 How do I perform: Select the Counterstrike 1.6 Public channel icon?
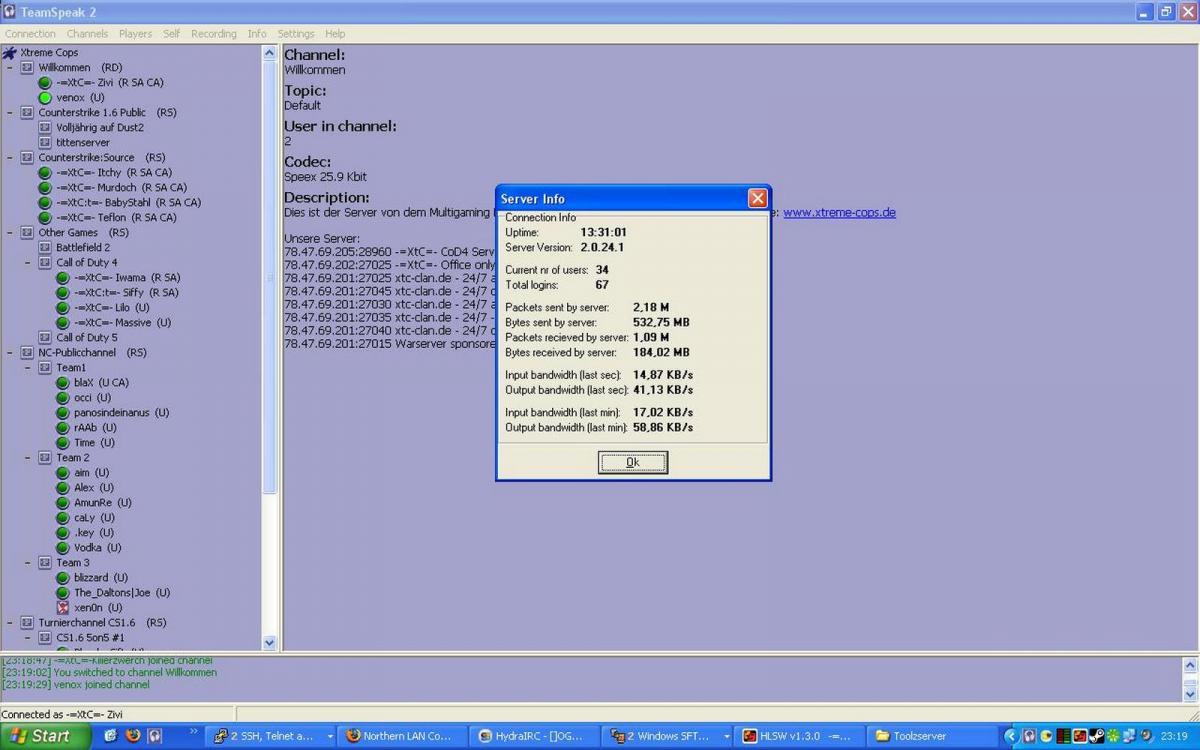27,112
